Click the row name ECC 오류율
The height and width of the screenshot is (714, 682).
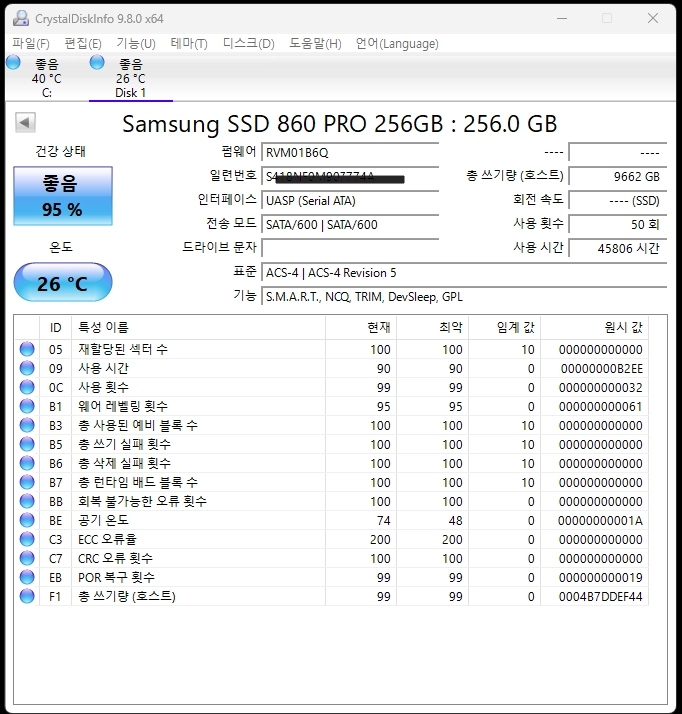107,540
